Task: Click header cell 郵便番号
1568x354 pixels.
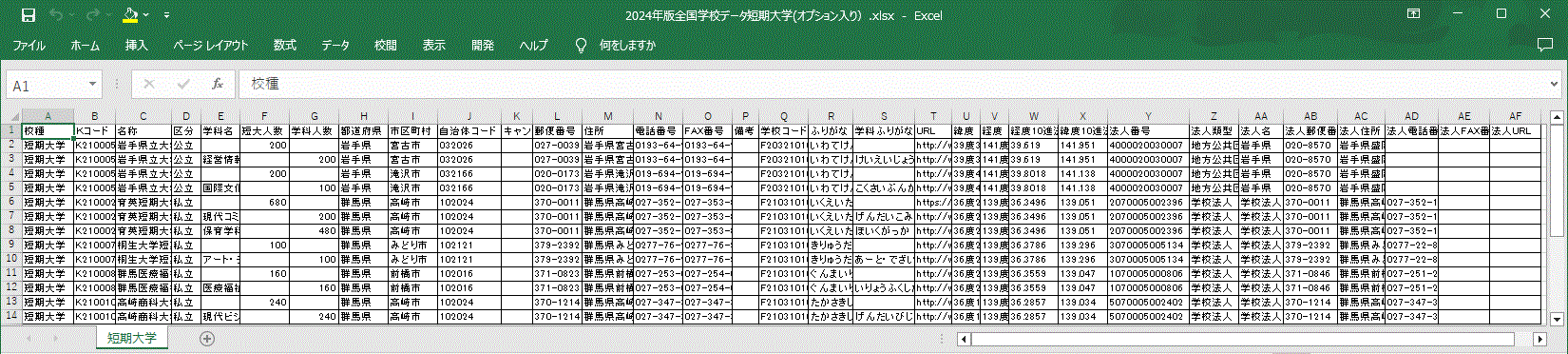Action: click(x=557, y=130)
